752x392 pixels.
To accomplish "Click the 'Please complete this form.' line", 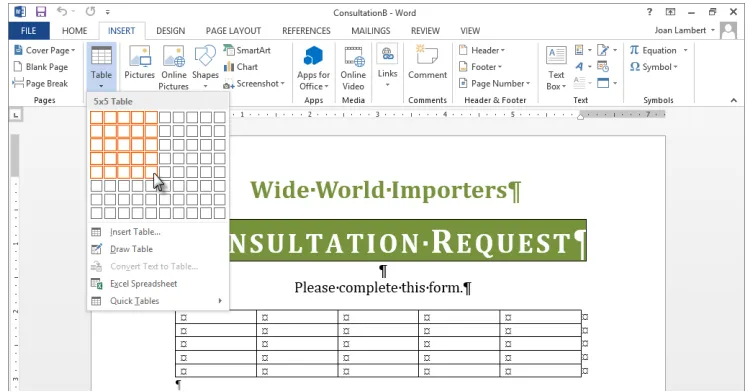I will (383, 287).
